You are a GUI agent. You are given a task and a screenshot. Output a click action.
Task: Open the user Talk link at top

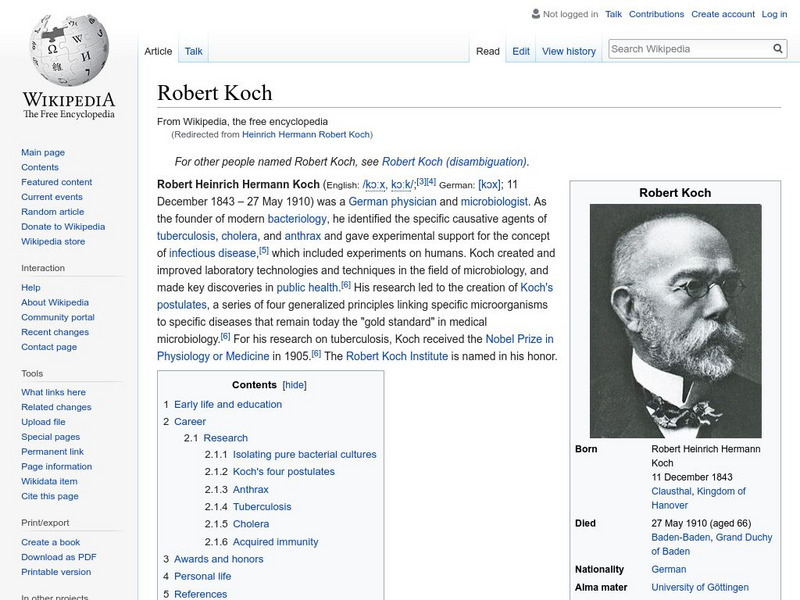tap(613, 14)
